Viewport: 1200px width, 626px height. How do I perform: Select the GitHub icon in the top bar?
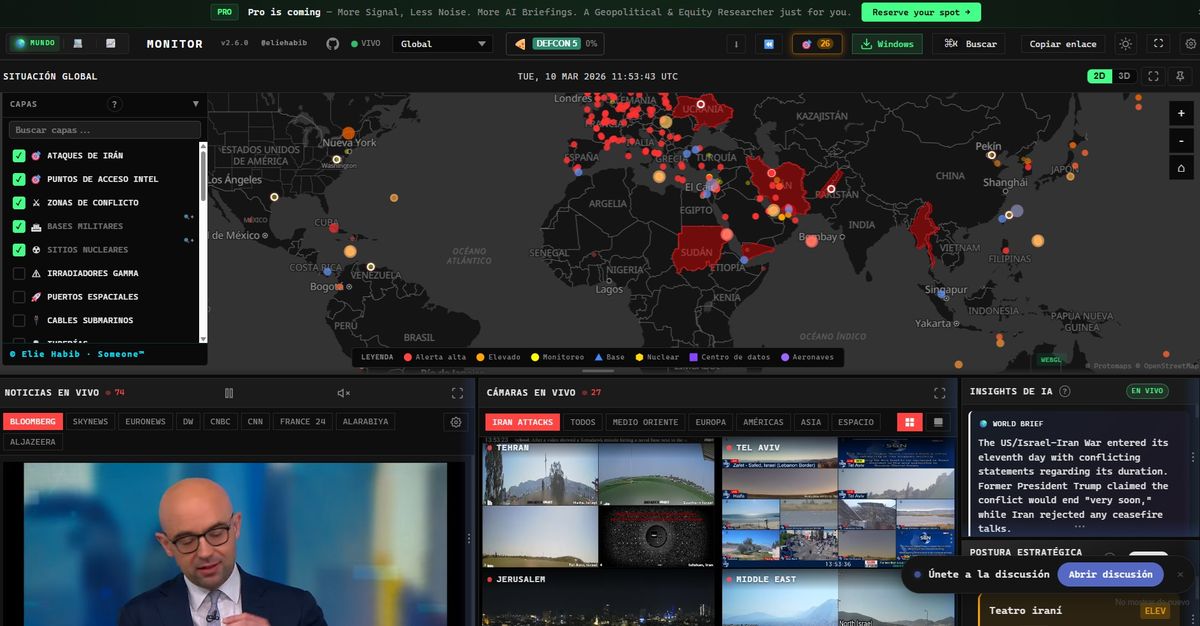click(332, 43)
